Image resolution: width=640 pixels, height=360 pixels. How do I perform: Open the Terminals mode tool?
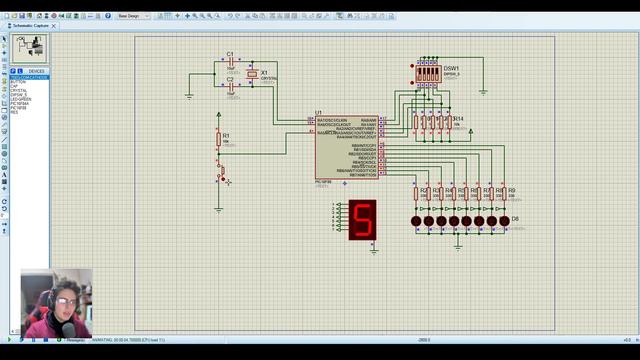click(x=4, y=88)
